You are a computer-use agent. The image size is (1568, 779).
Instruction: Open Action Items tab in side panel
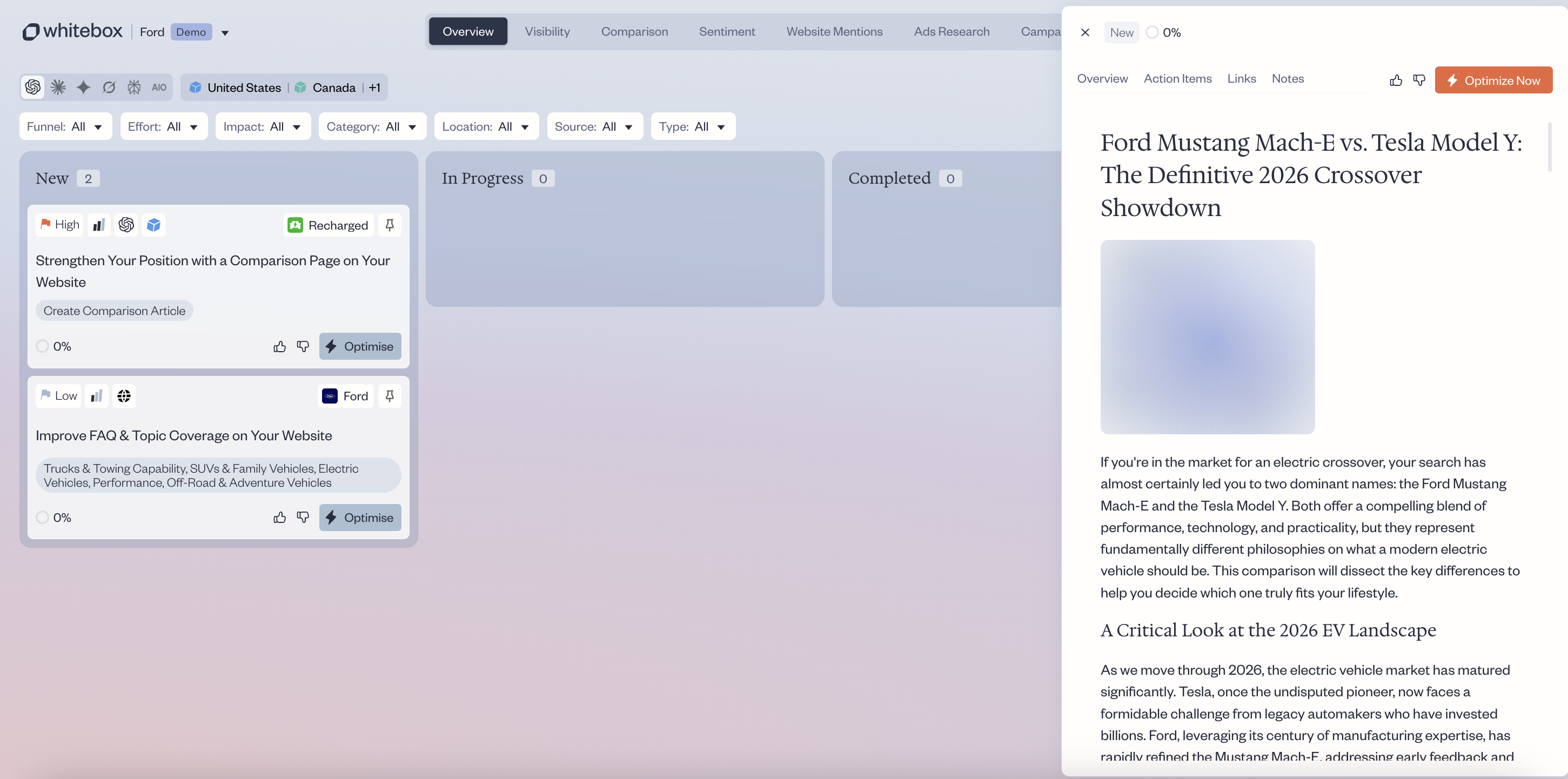click(1177, 78)
